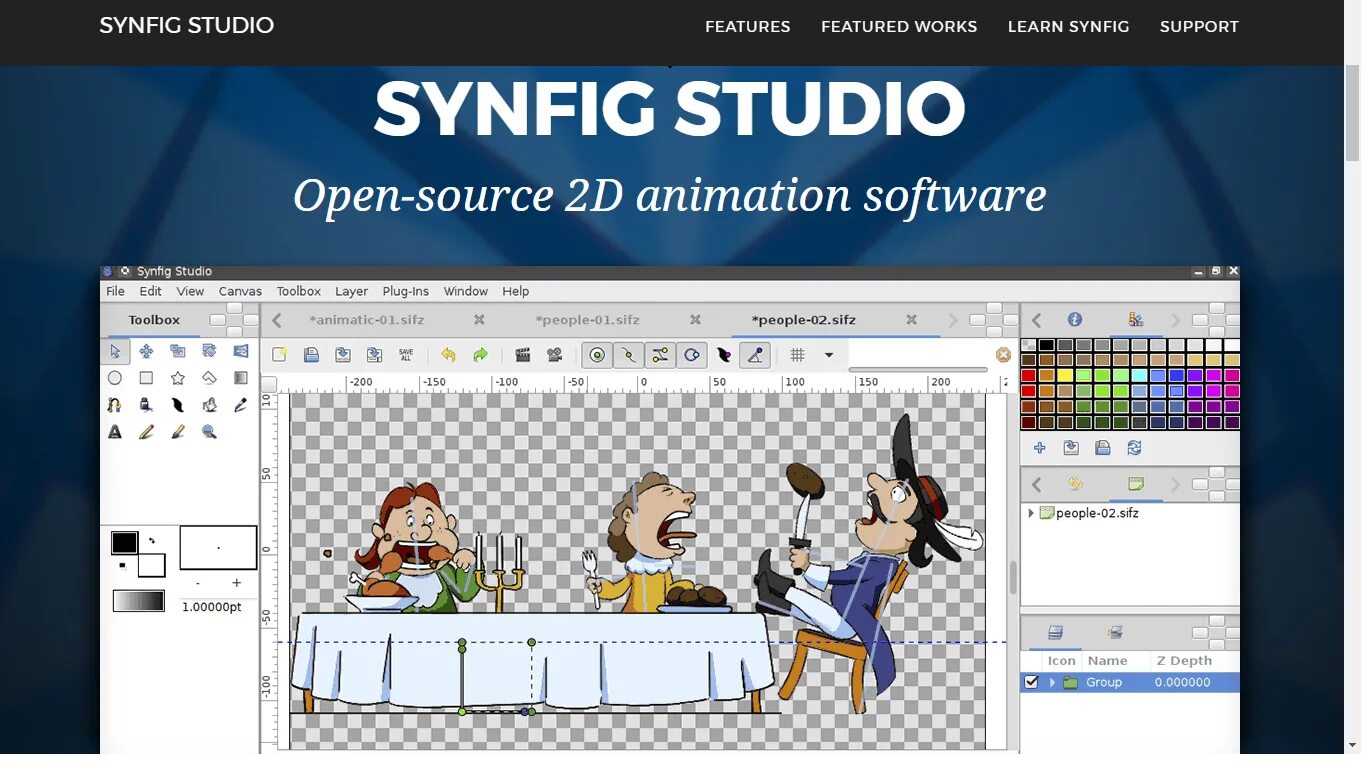Screen dimensions: 1366x768
Task: Select the Smooth Move tool
Action: 146,351
